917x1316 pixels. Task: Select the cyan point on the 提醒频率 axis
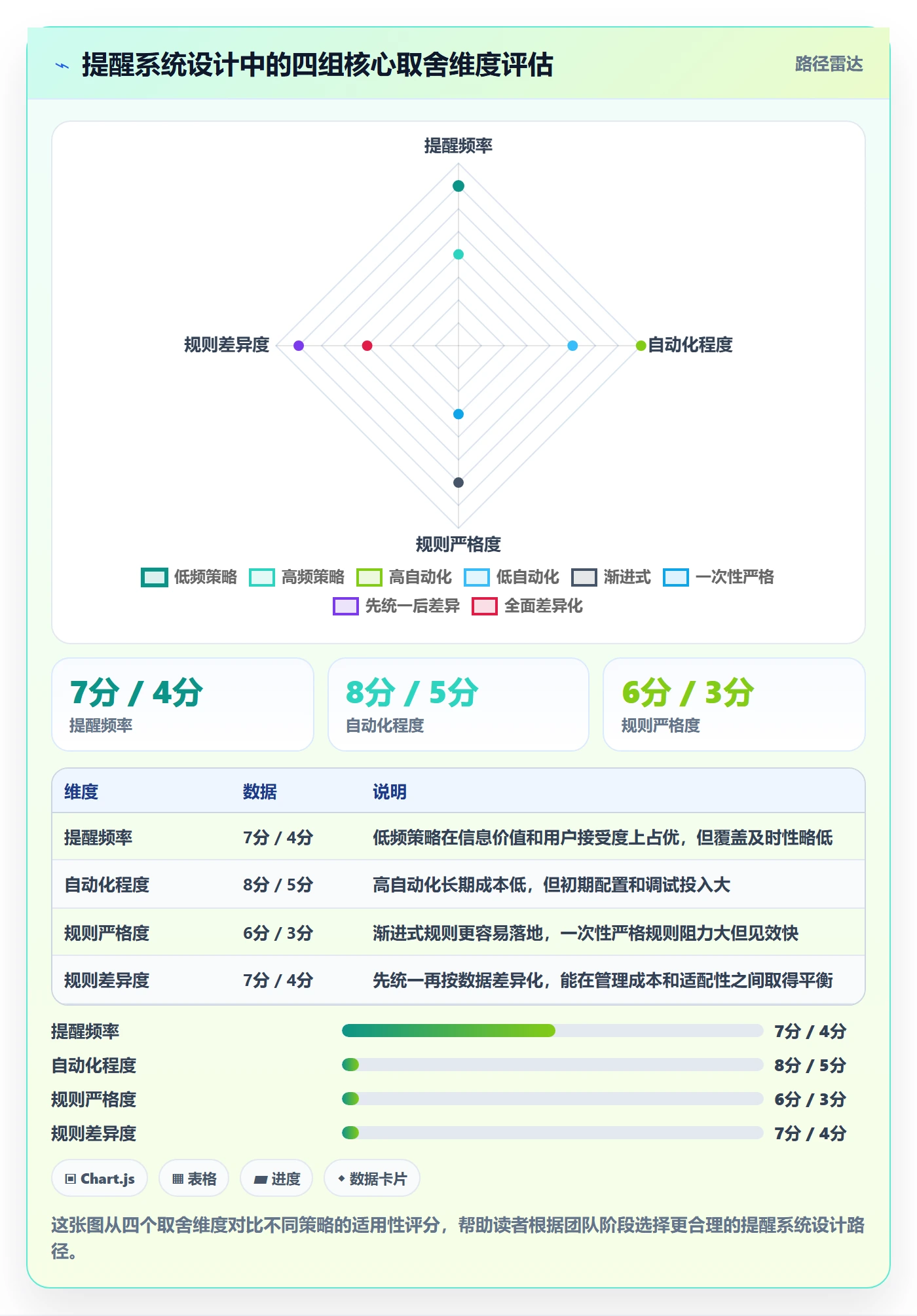point(458,254)
